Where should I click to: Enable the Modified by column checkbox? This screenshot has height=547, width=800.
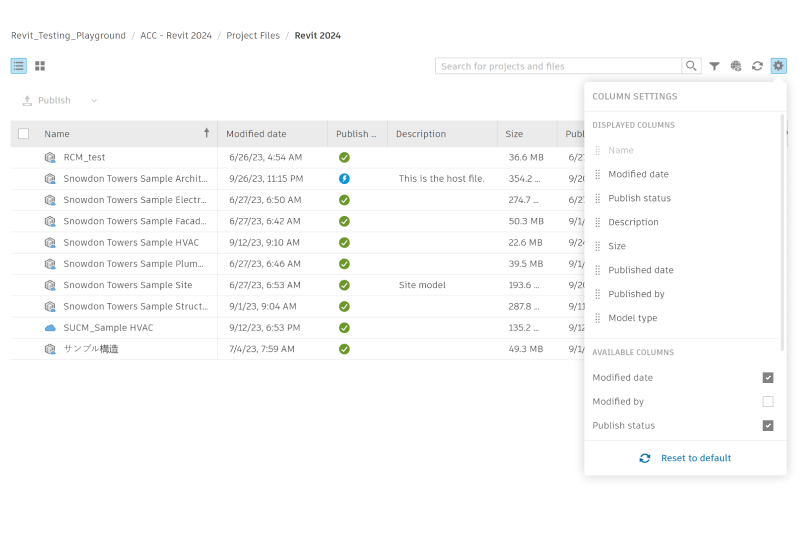coord(768,402)
